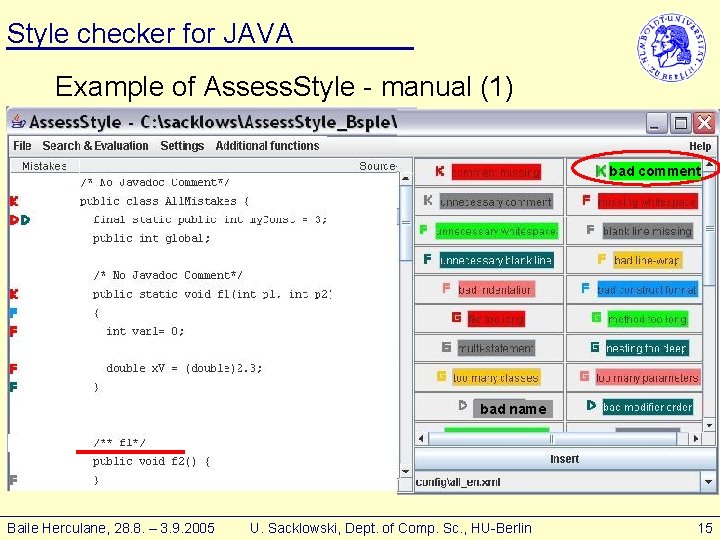The image size is (720, 540).
Task: Click horizontal scrollbar thumb under mistake buttons
Action: pyautogui.click(x=552, y=439)
